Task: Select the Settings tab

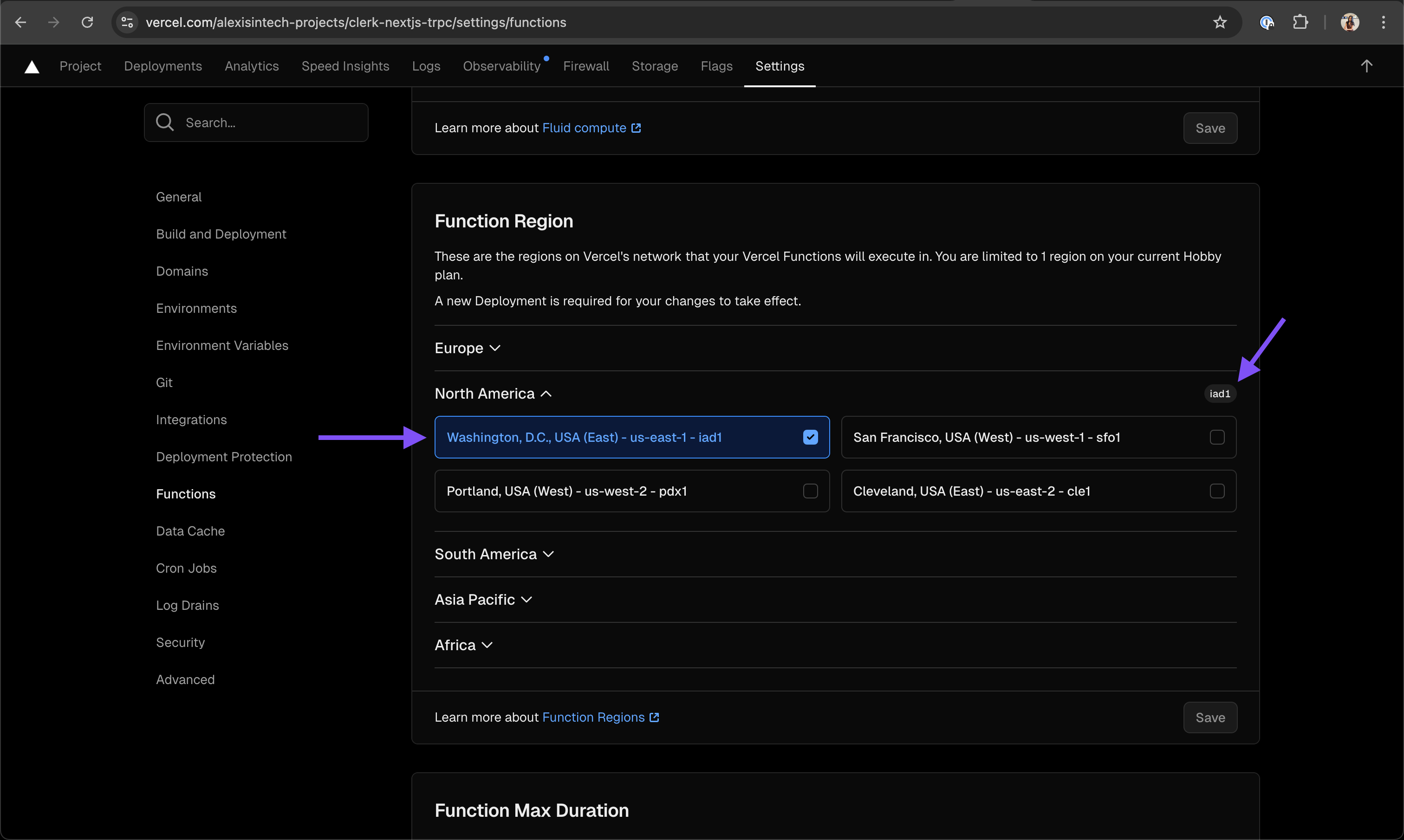Action: tap(780, 66)
